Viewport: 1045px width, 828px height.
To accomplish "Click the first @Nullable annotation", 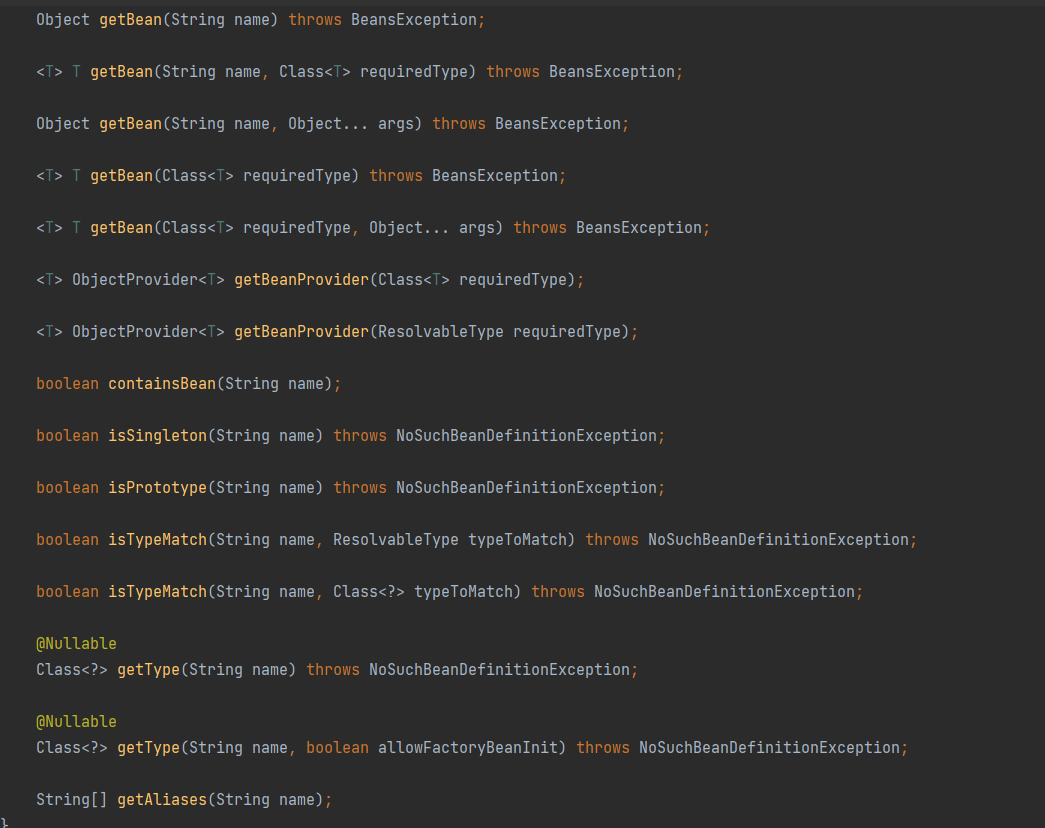I will 76,644.
